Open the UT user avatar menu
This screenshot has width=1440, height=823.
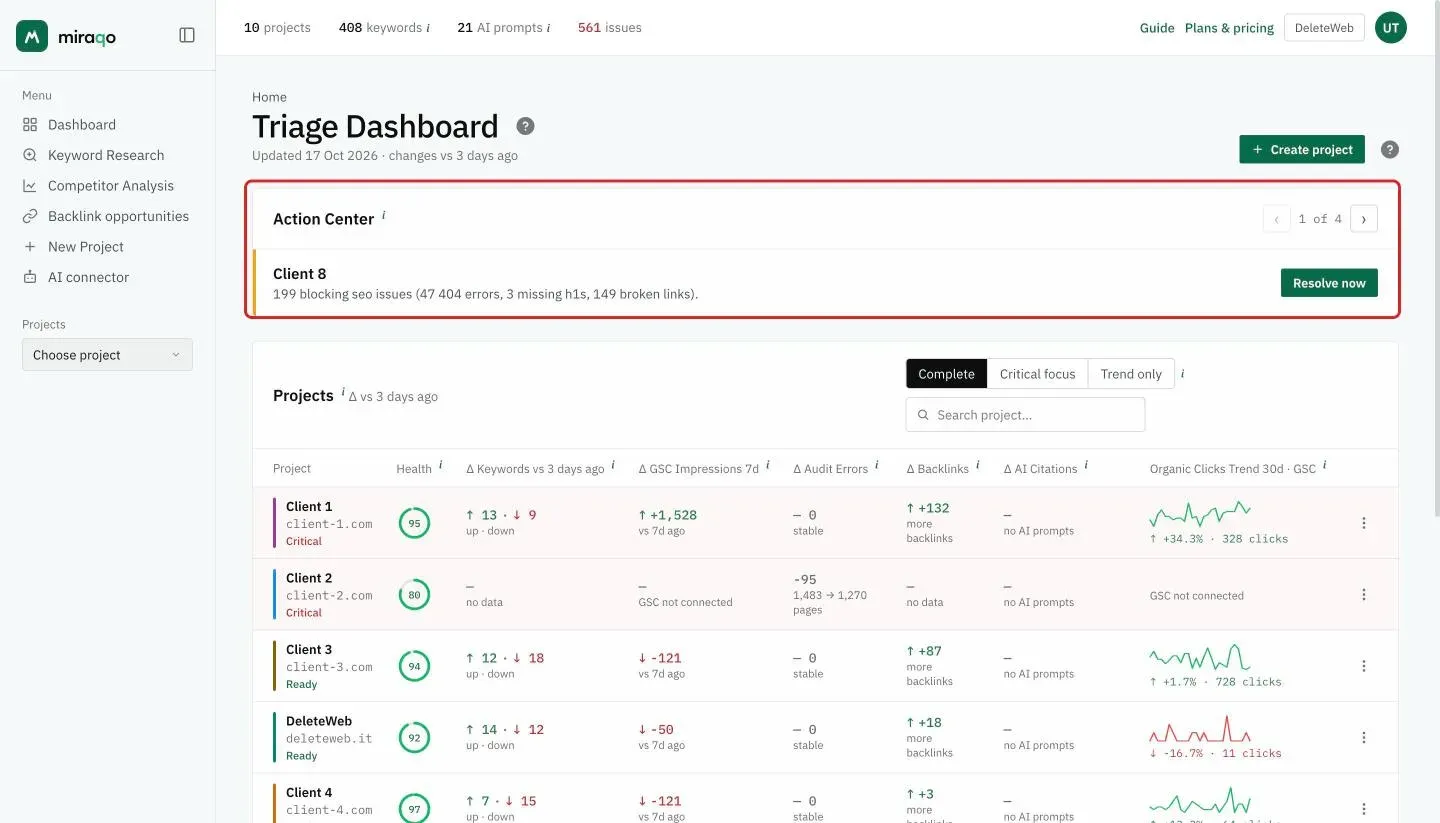coord(1391,28)
